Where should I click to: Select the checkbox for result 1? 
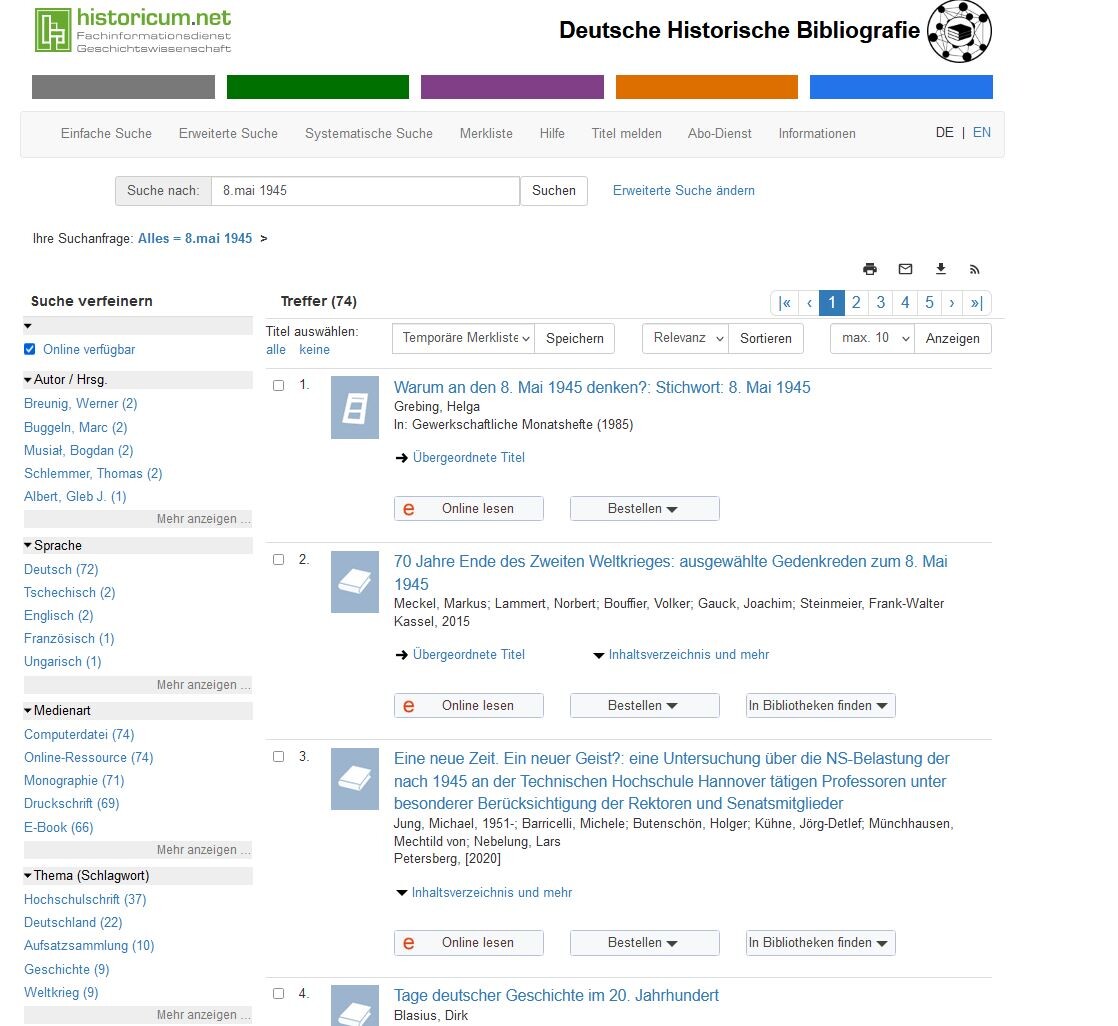coord(279,386)
